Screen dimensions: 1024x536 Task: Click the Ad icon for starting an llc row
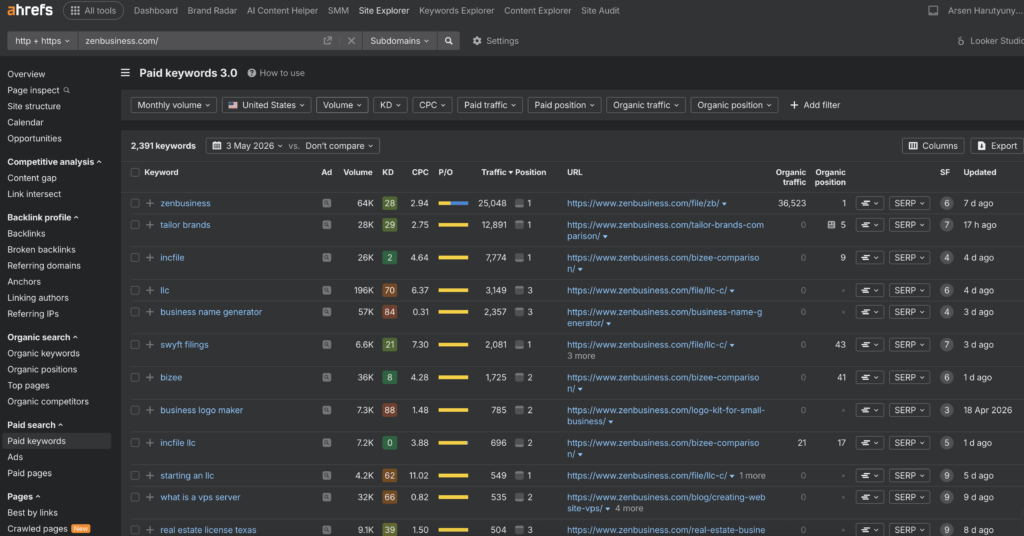pyautogui.click(x=327, y=475)
